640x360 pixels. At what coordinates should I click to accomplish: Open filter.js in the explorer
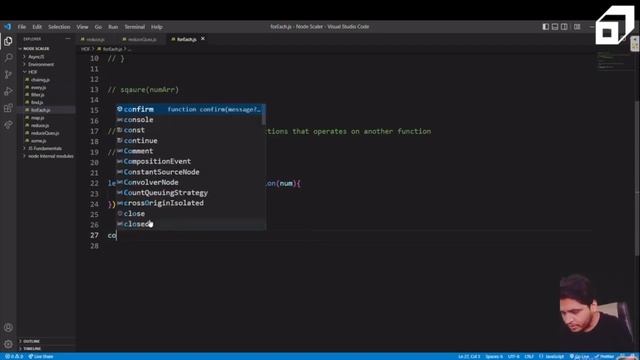(x=38, y=95)
